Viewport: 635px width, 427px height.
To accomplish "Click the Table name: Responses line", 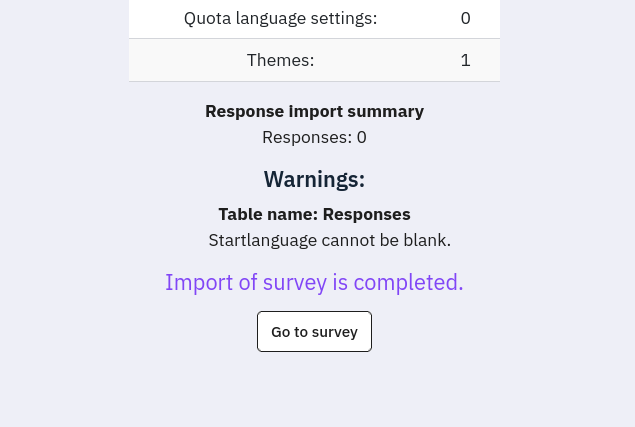I will 314,214.
